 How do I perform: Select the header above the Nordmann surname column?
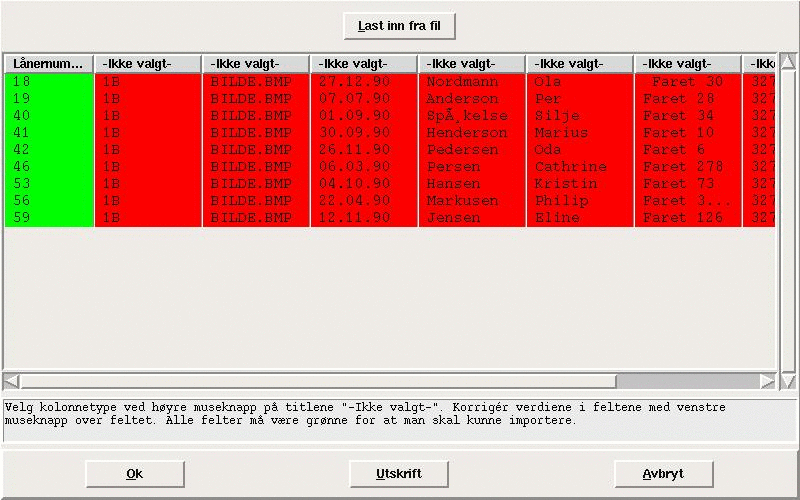pyautogui.click(x=471, y=64)
